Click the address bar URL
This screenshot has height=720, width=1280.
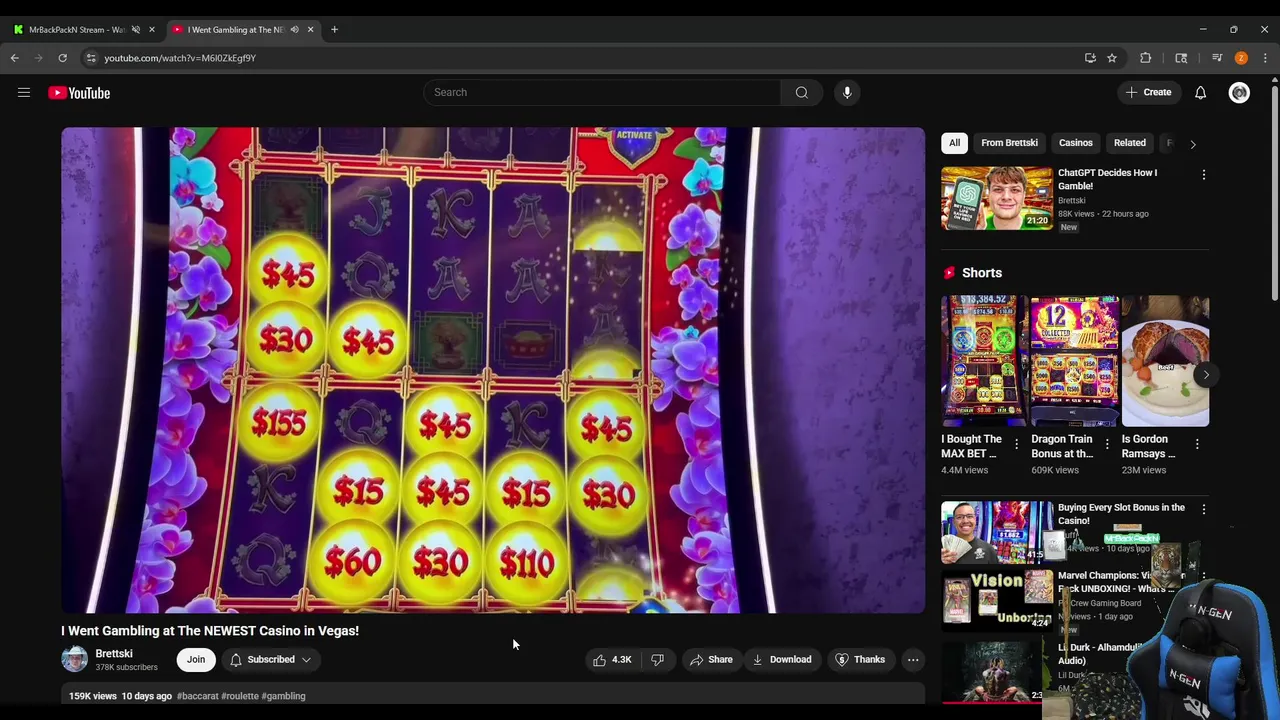coord(180,58)
